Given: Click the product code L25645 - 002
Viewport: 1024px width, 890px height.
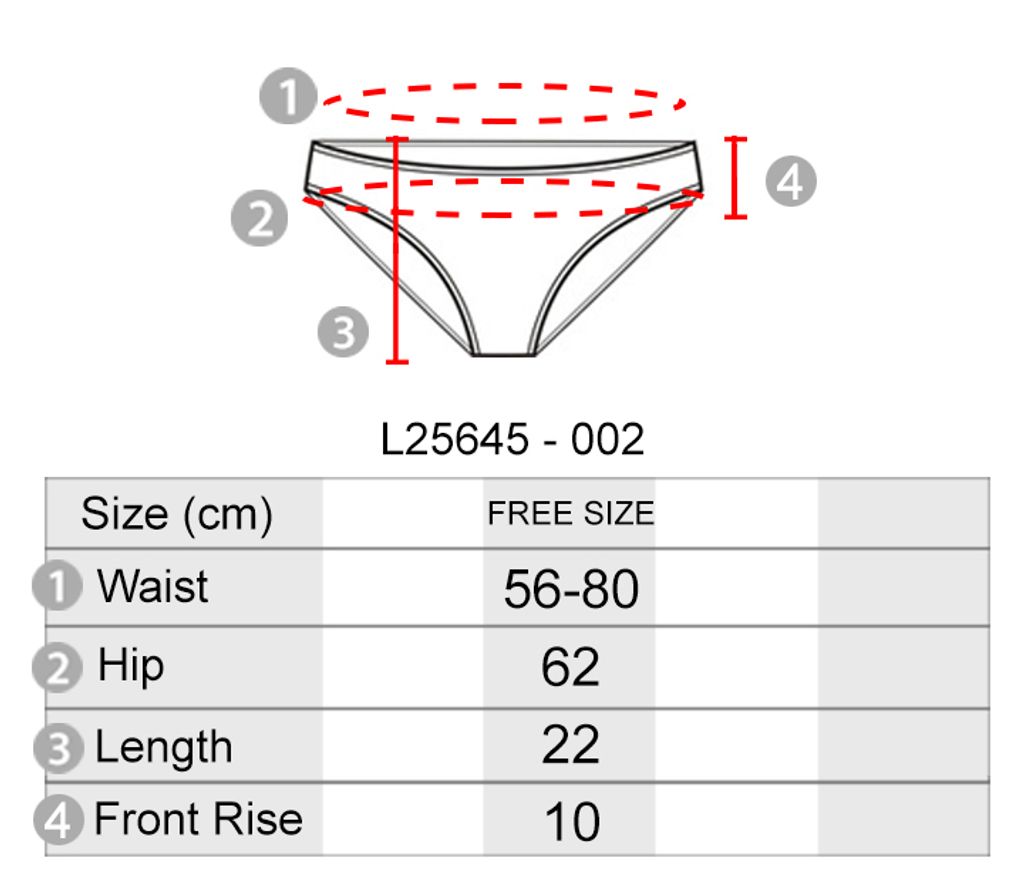Looking at the screenshot, I should (x=512, y=440).
